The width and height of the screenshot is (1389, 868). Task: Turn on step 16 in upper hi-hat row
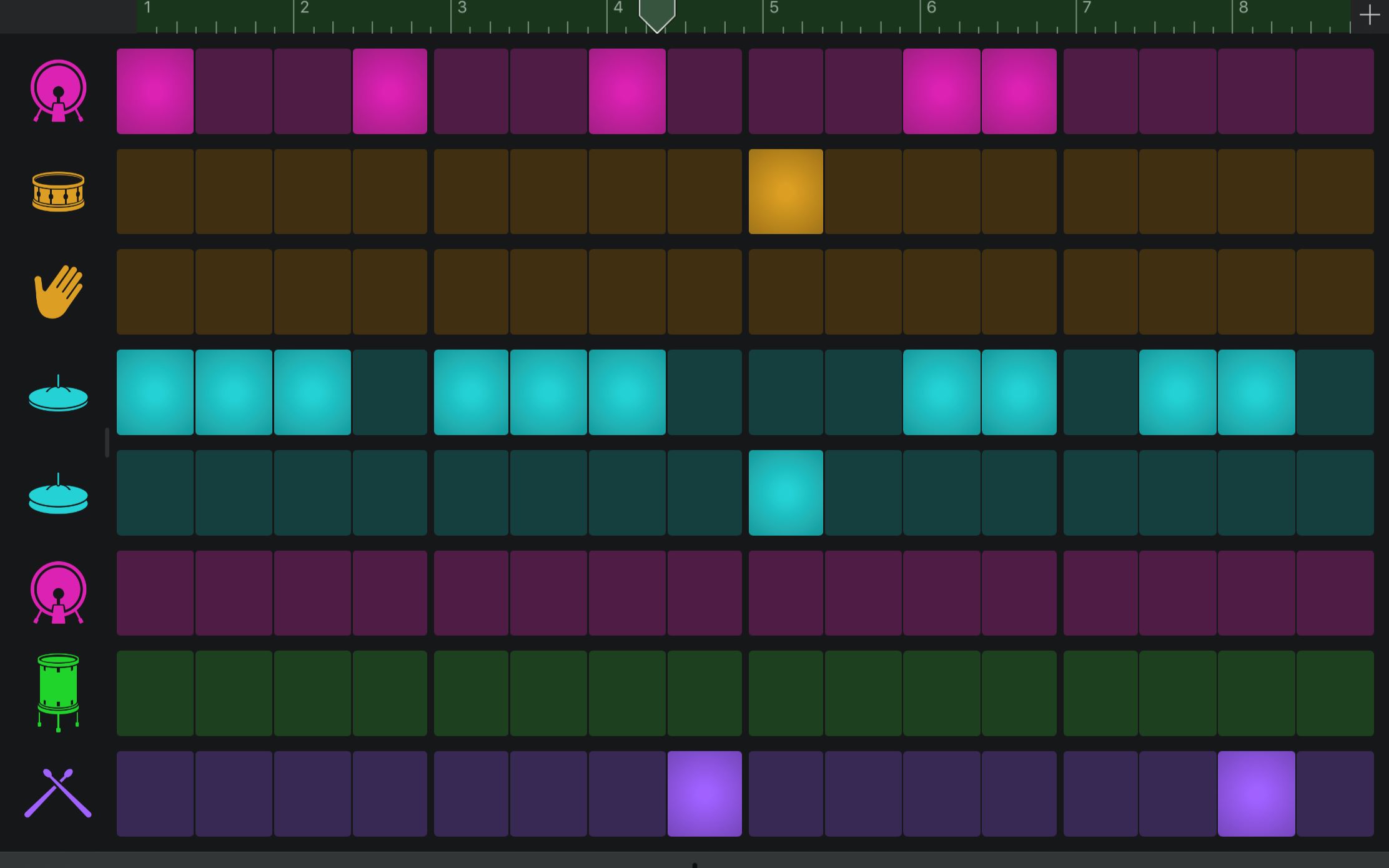click(x=1335, y=392)
